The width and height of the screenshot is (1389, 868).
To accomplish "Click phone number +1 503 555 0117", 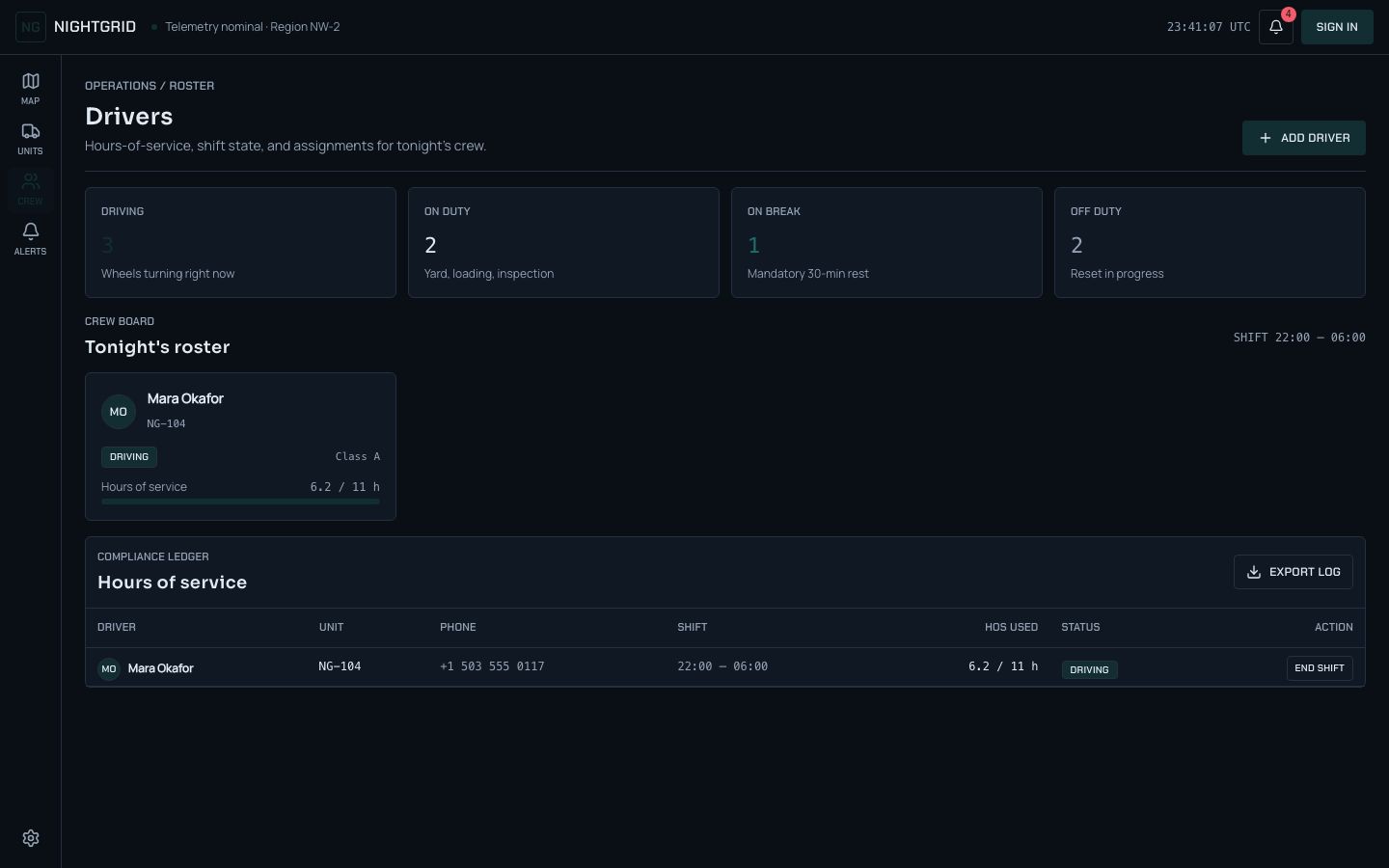I will pyautogui.click(x=492, y=666).
